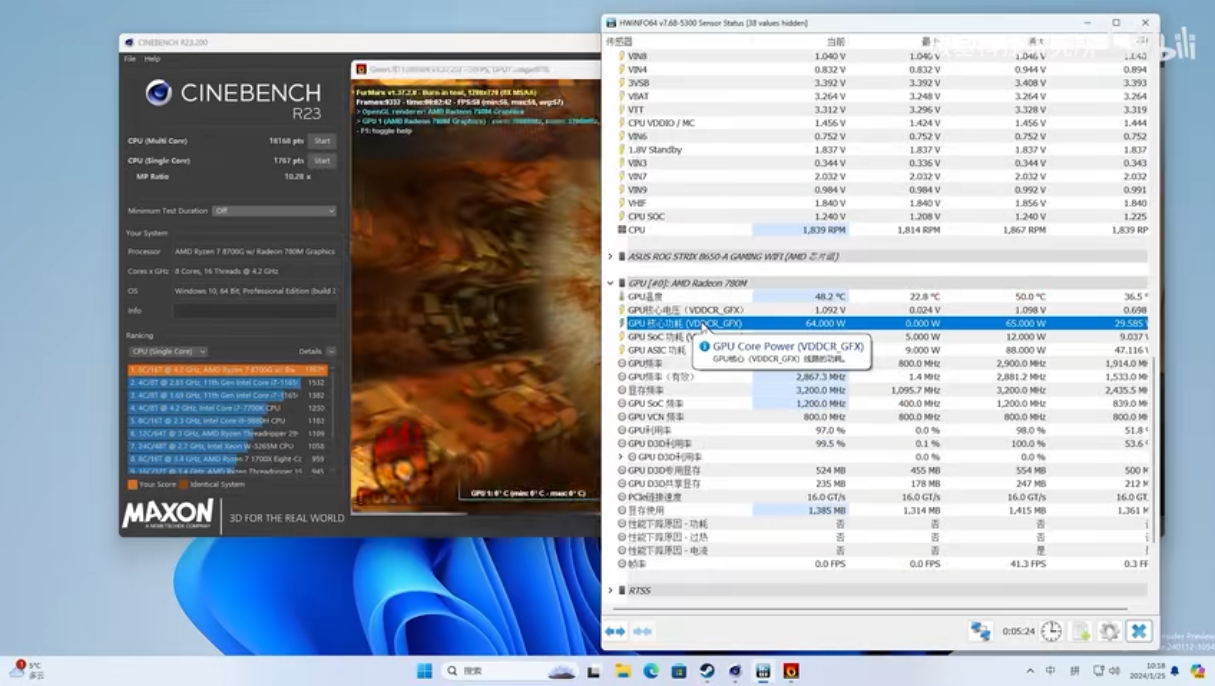This screenshot has width=1215, height=686.
Task: Click the HWiNFO log file icon
Action: [1081, 631]
